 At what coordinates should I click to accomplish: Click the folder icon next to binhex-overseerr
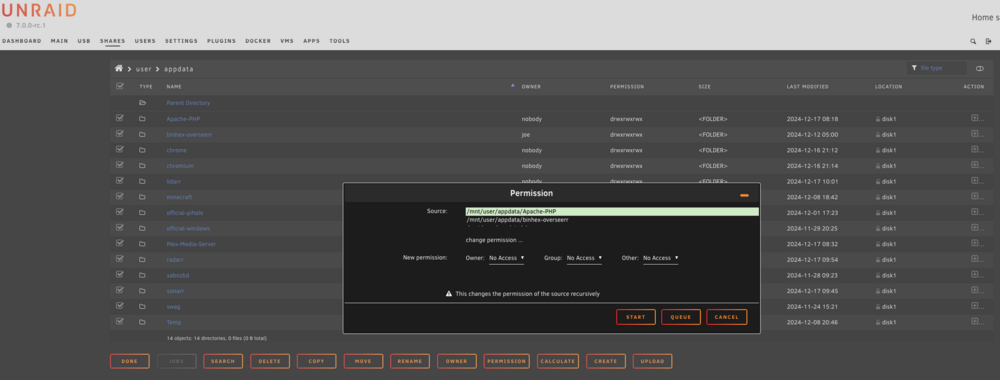tap(142, 135)
